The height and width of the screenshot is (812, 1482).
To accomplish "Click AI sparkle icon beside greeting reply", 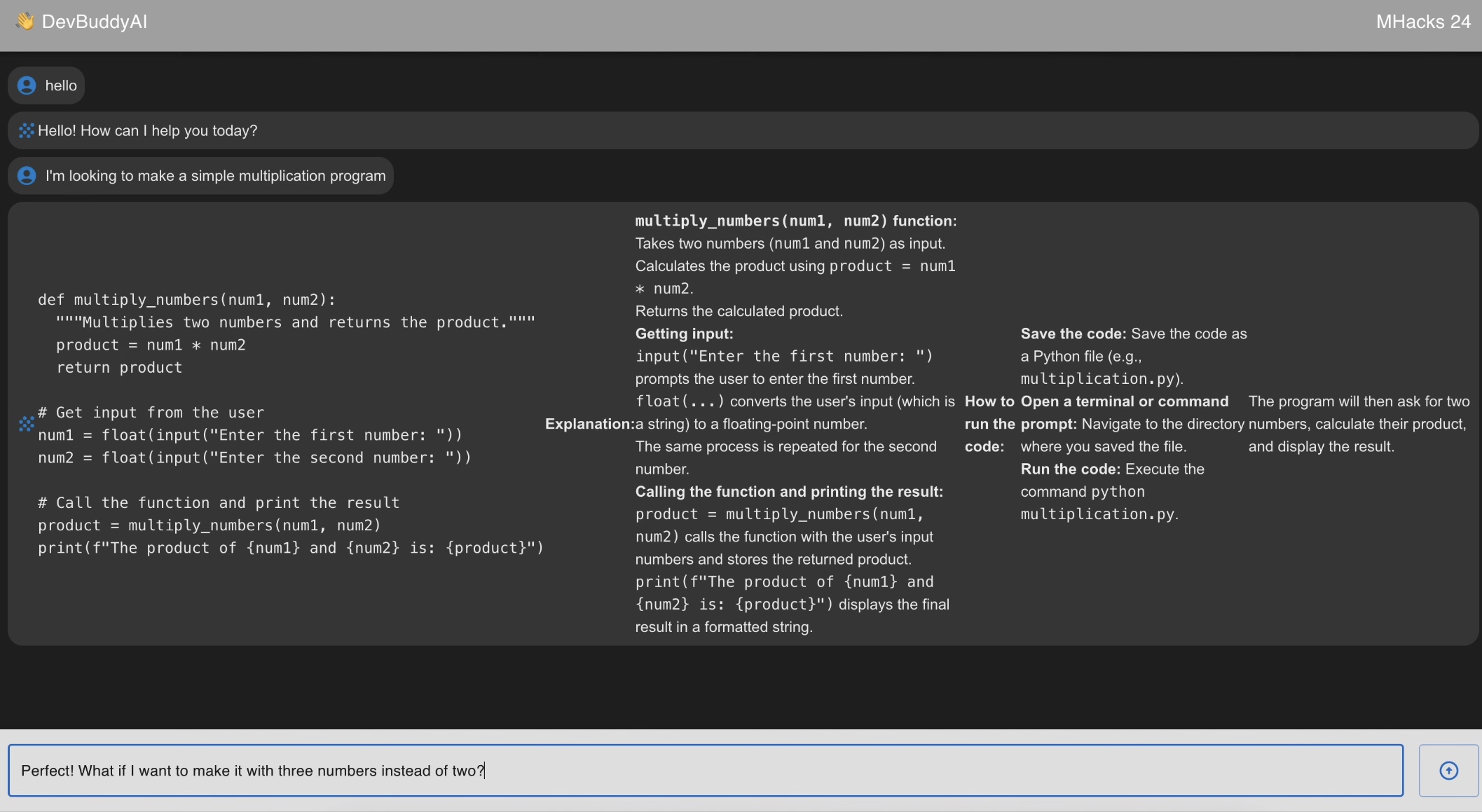I will pos(26,131).
